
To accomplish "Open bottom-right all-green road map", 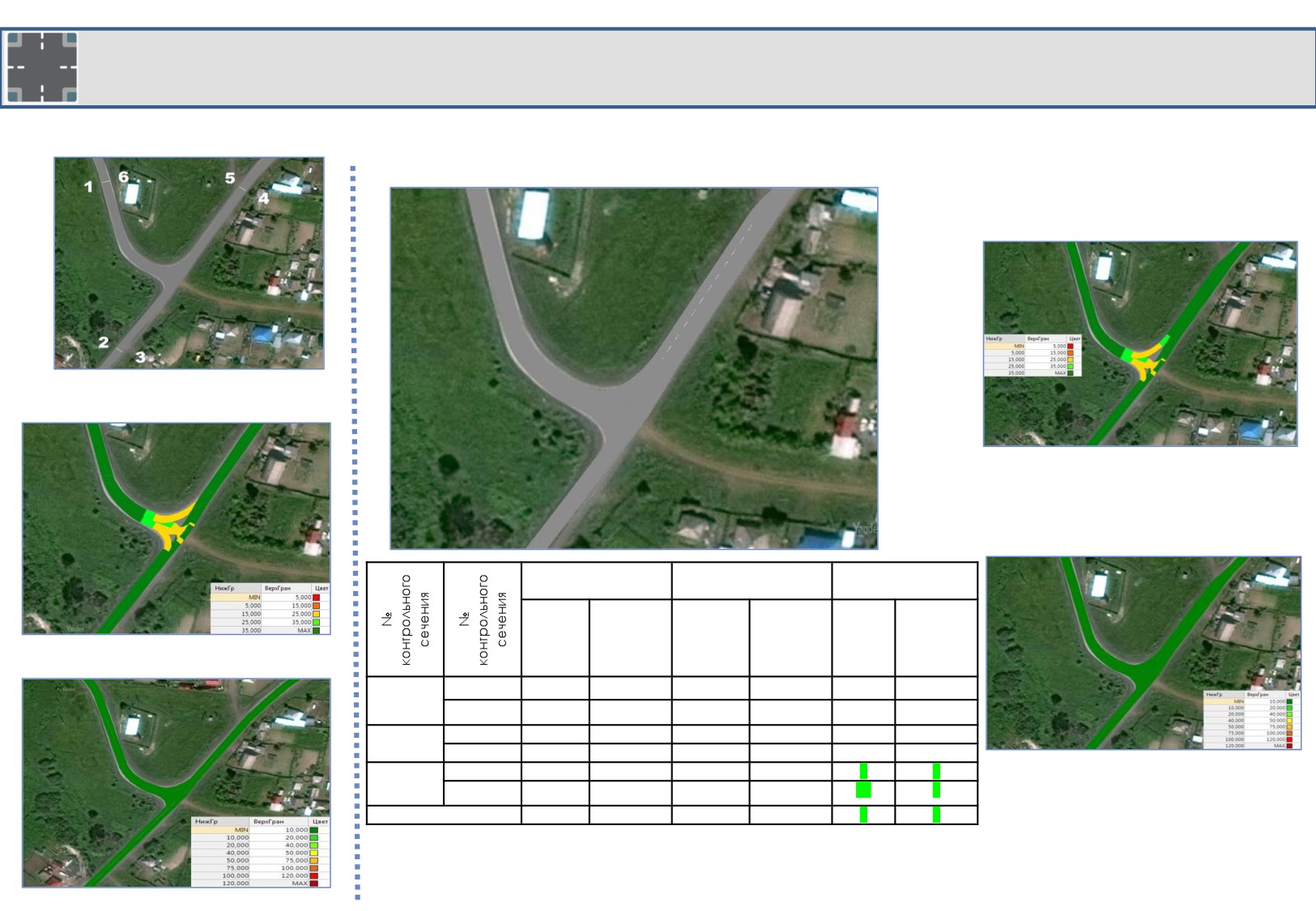I will (x=1144, y=653).
